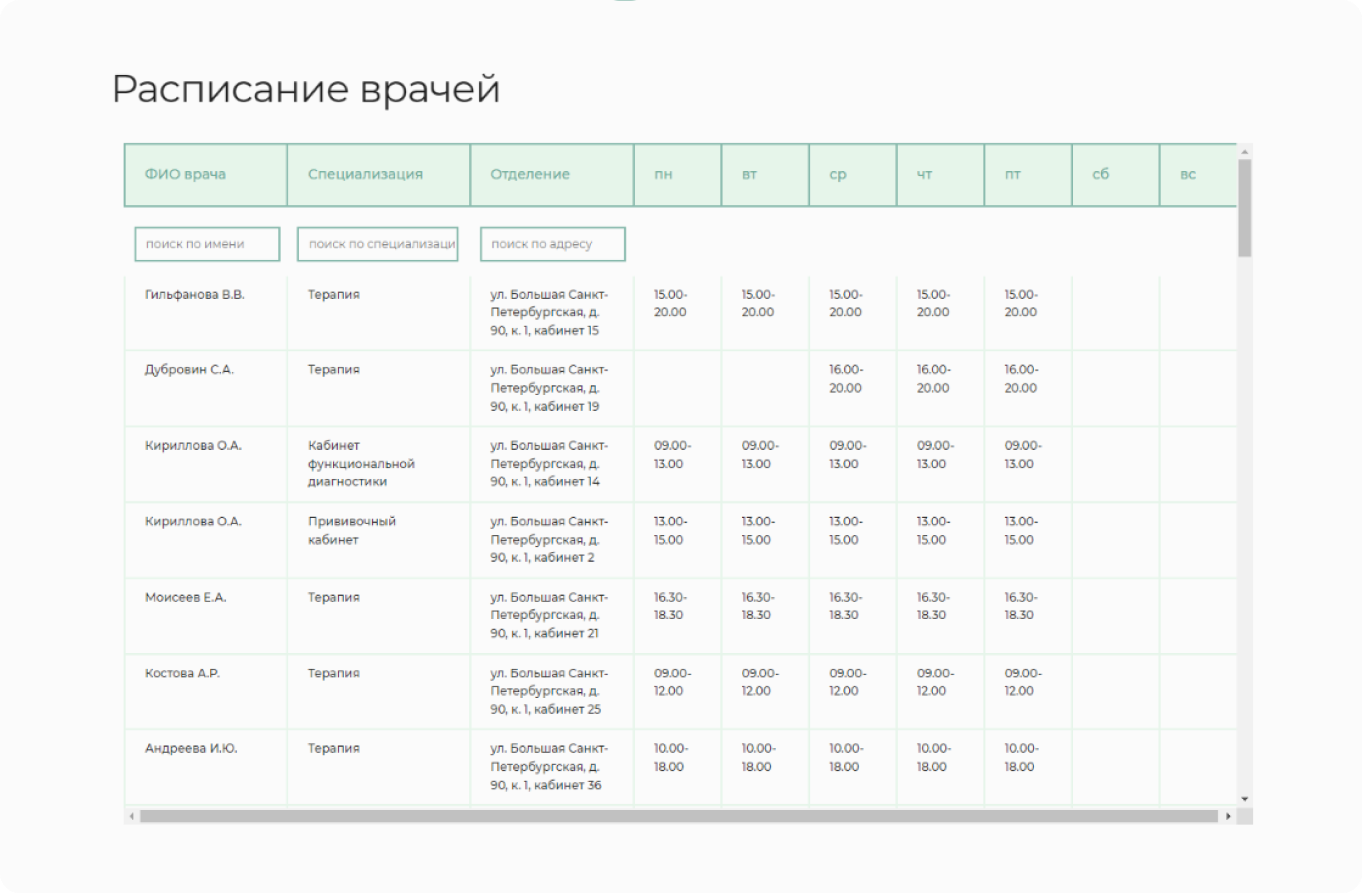Click the "Специализация" column header
The image size is (1362, 893).
pyautogui.click(x=379, y=175)
